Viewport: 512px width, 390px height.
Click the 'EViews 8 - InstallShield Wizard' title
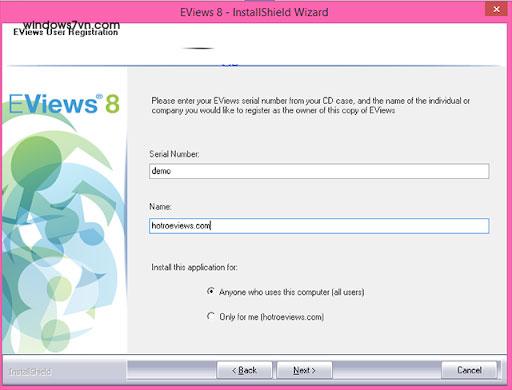click(254, 12)
